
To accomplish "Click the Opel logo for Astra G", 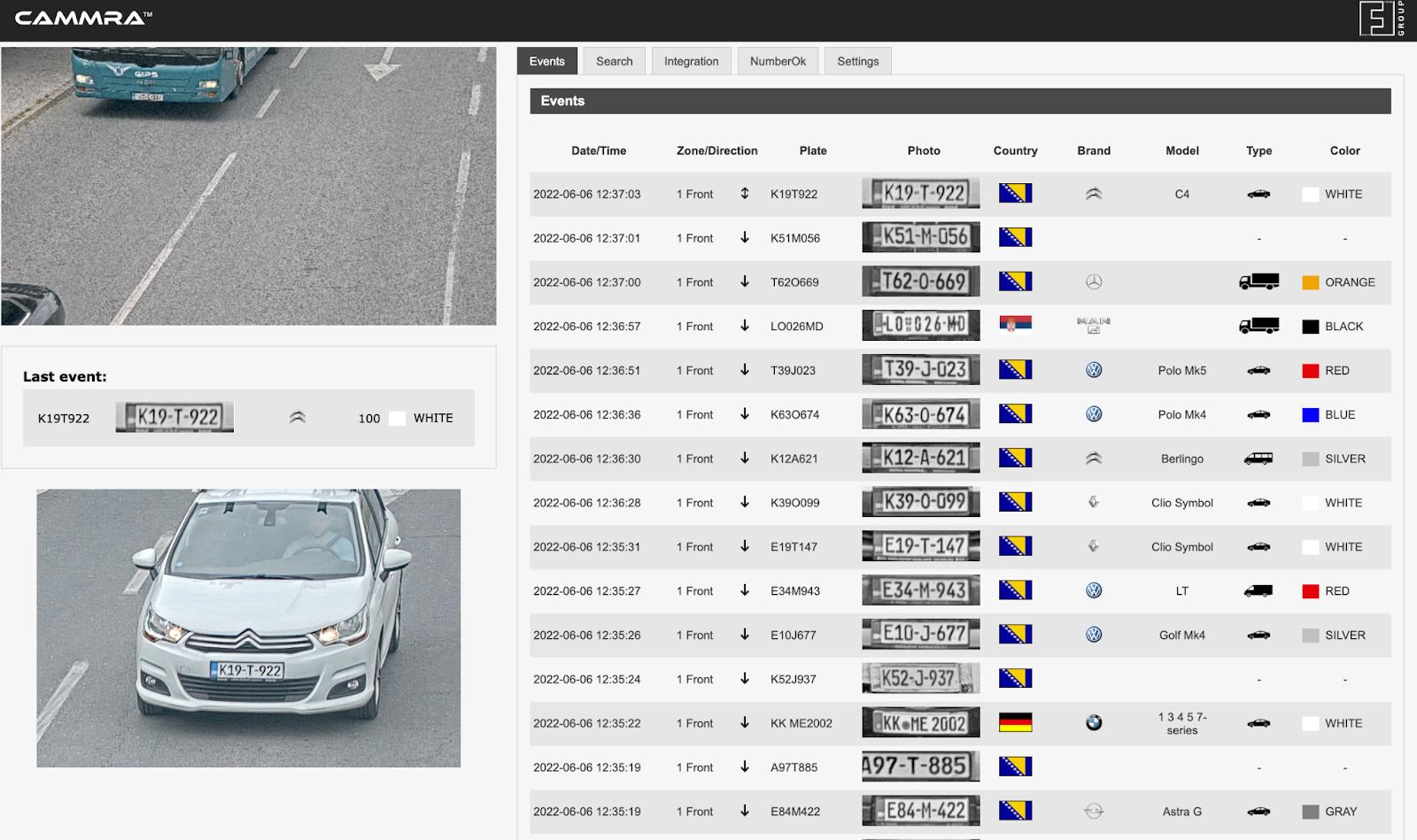I will [1094, 812].
